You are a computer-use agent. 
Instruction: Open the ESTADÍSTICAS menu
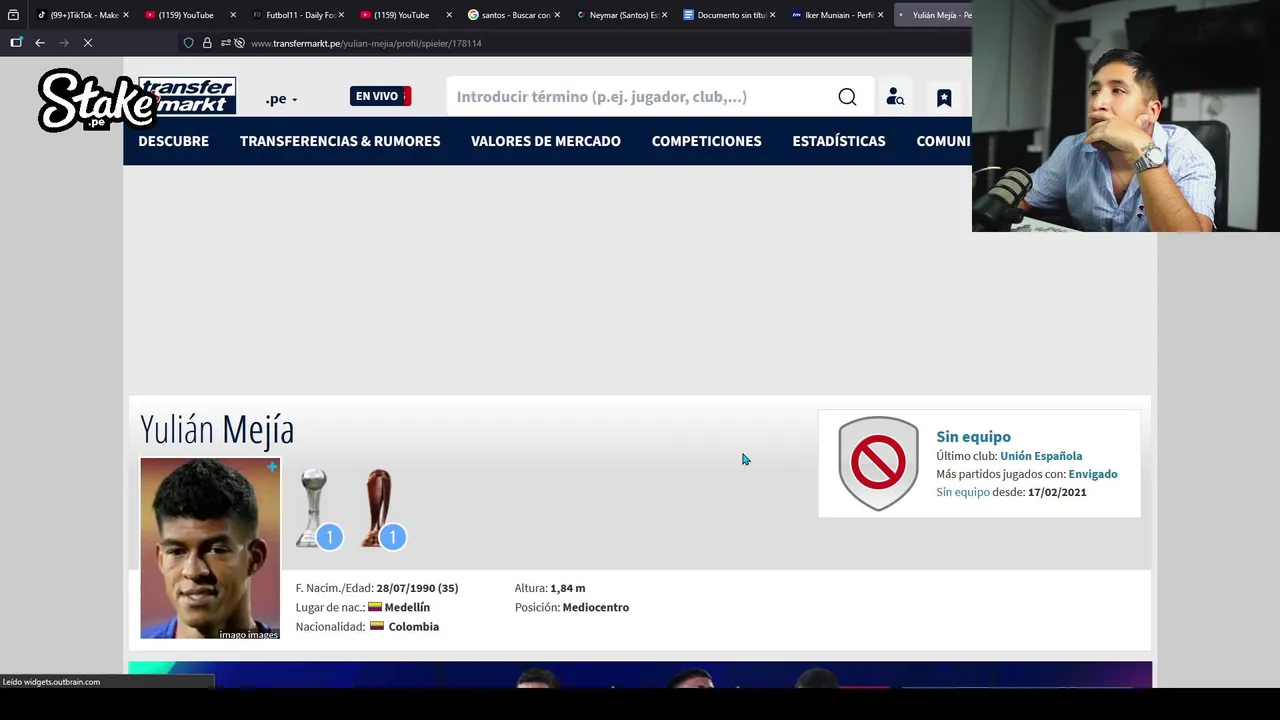click(839, 141)
